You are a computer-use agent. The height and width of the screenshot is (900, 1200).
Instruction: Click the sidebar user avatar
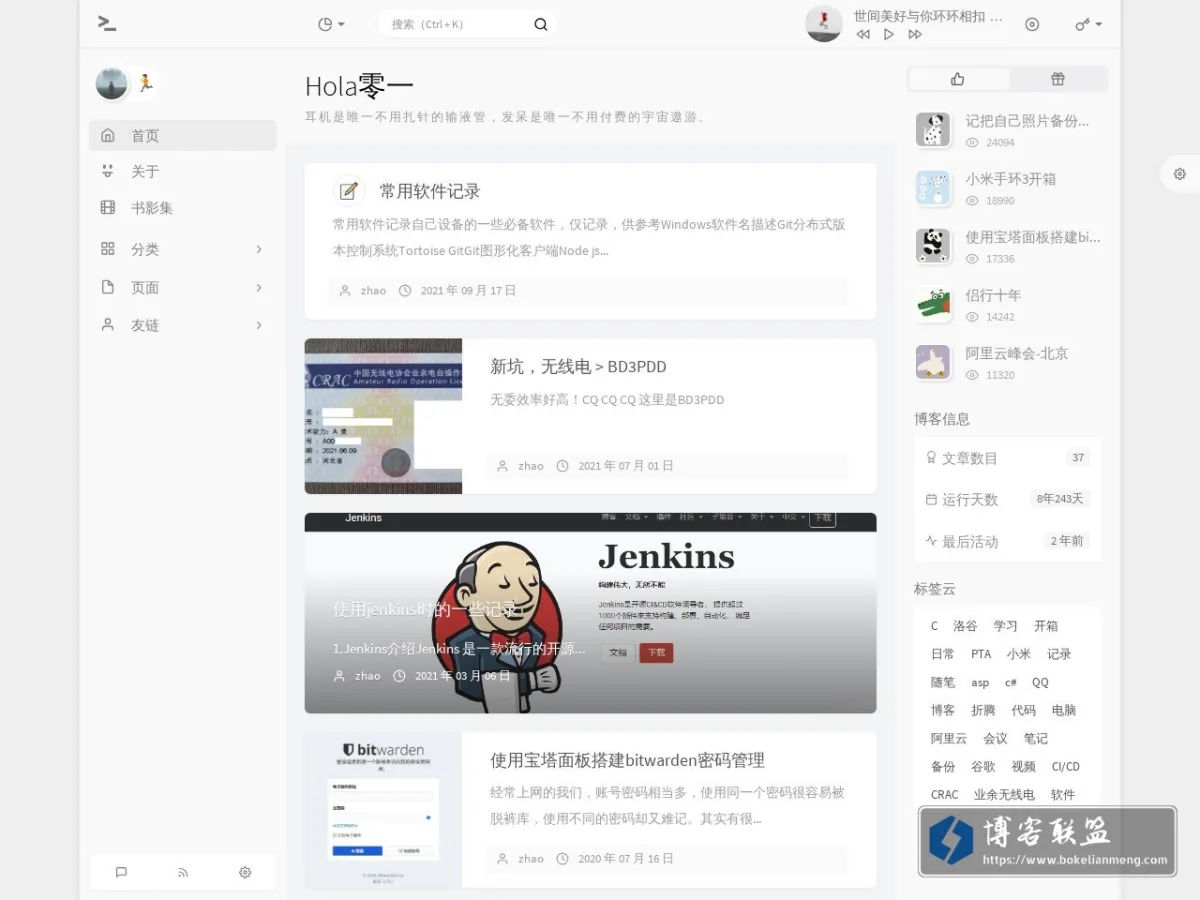pos(112,84)
